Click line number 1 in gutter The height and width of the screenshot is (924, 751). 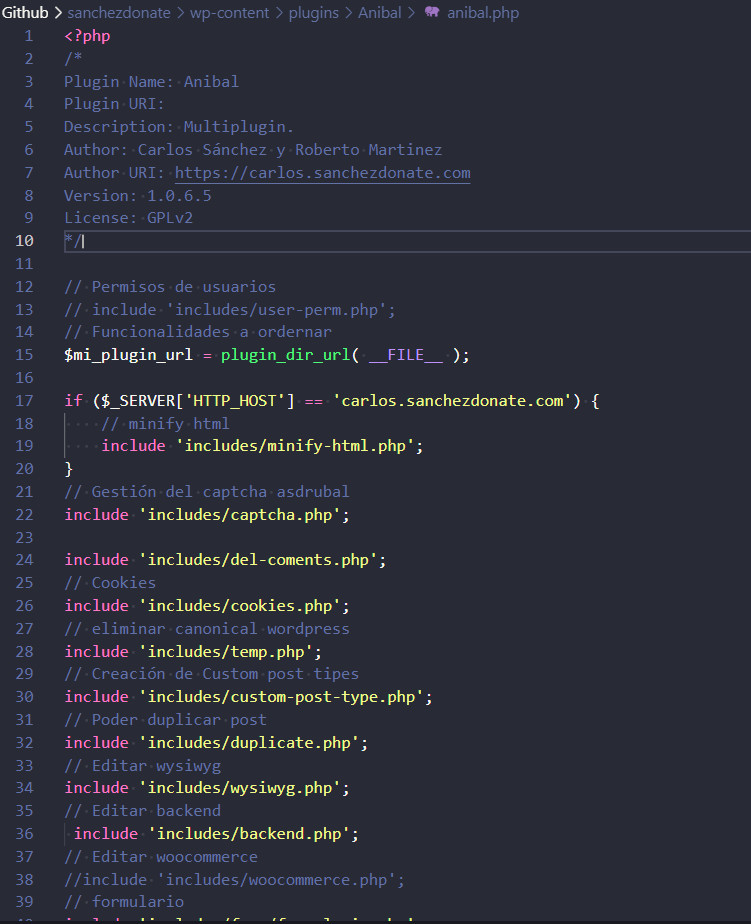pyautogui.click(x=28, y=36)
